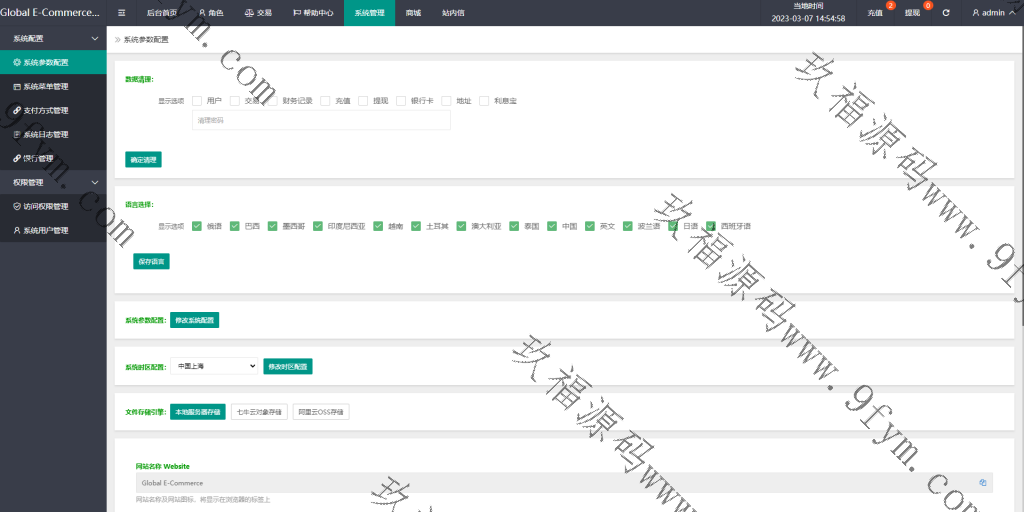This screenshot has width=1024, height=512.
Task: Open 系统用户管理 in the sidebar
Action: pyautogui.click(x=45, y=230)
